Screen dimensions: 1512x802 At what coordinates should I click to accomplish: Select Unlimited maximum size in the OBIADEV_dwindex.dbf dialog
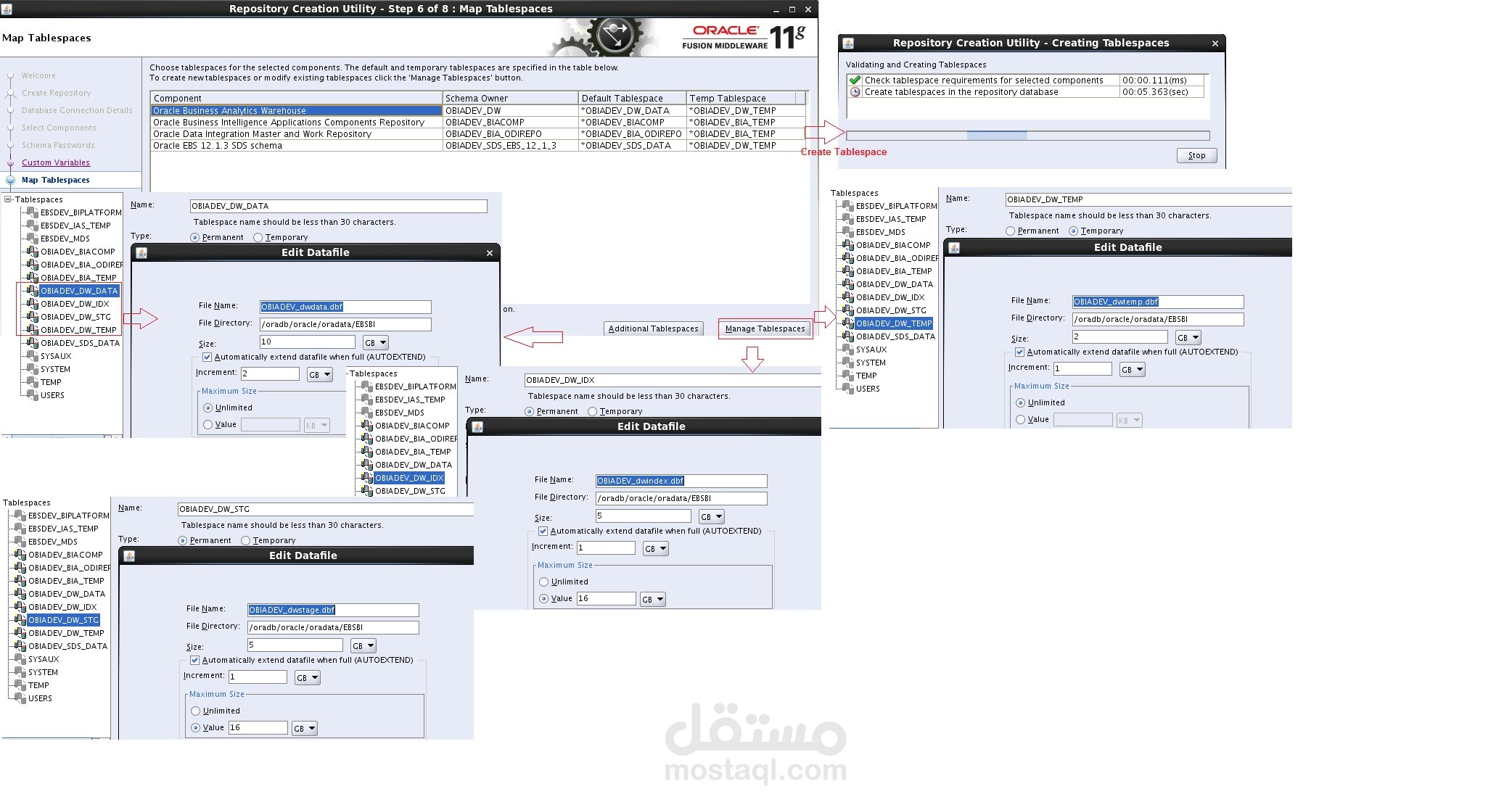(543, 582)
